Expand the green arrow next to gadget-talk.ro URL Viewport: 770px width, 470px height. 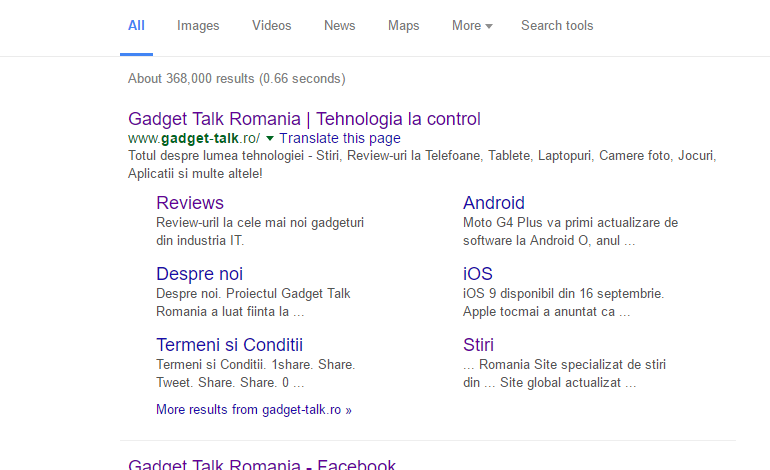click(270, 138)
